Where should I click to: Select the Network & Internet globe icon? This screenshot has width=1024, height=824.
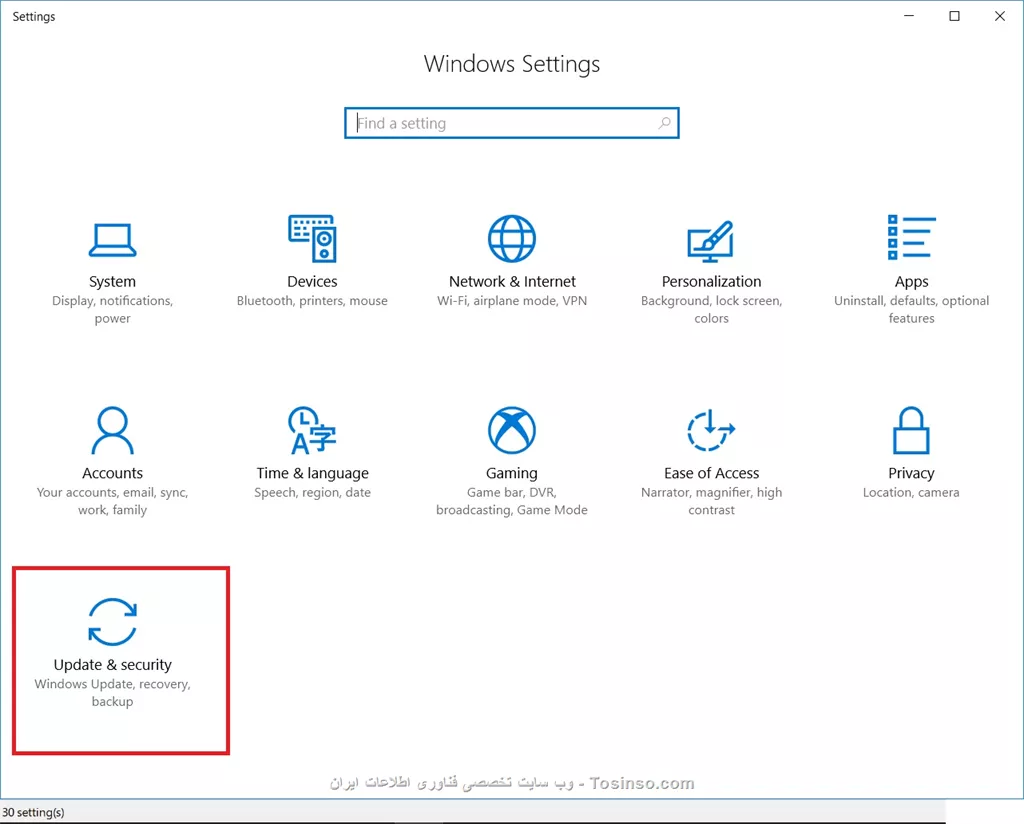click(x=512, y=238)
